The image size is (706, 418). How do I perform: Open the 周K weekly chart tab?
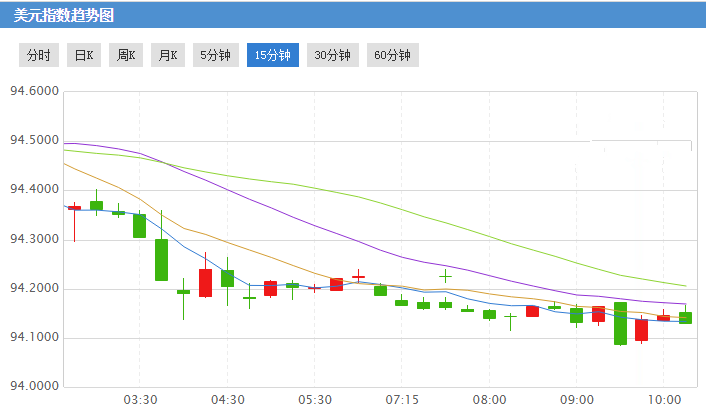(126, 55)
